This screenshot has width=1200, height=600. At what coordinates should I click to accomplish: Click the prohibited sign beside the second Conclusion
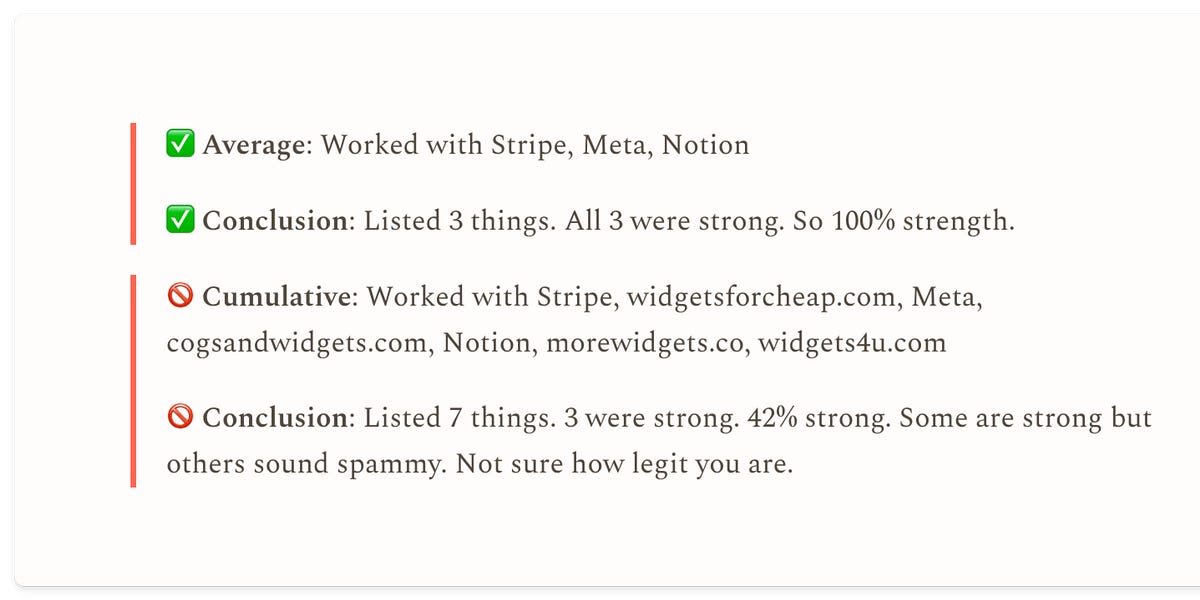point(180,417)
